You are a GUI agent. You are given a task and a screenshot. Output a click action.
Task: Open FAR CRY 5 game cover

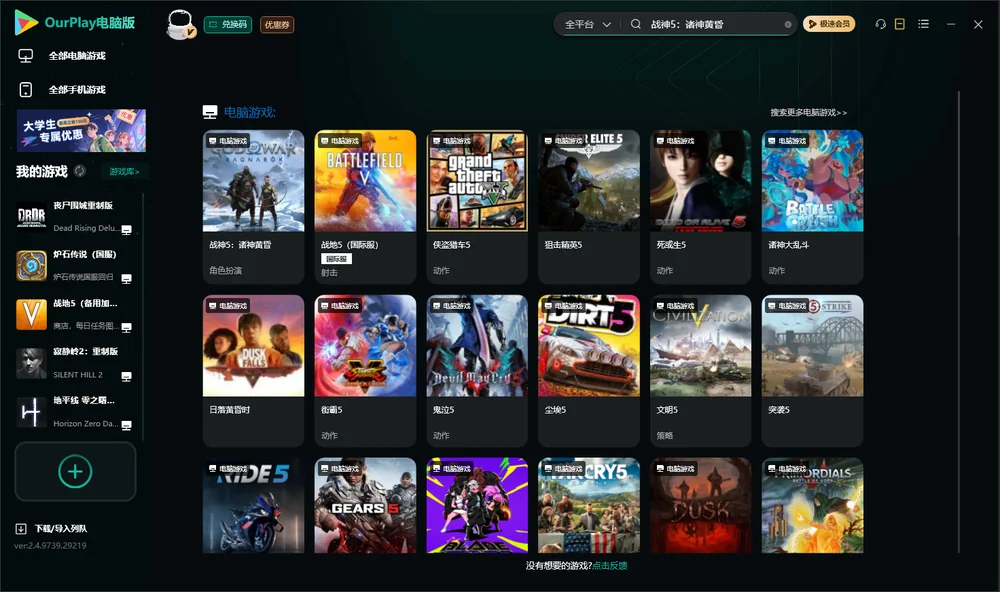coord(589,505)
